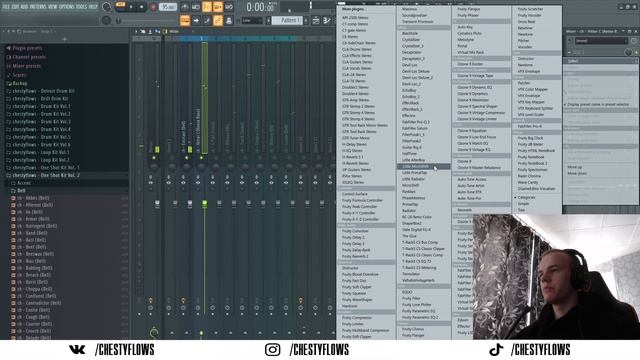Viewport: 640px width, 360px height.
Task: Open the PATTERNS menu
Action: 38,7
